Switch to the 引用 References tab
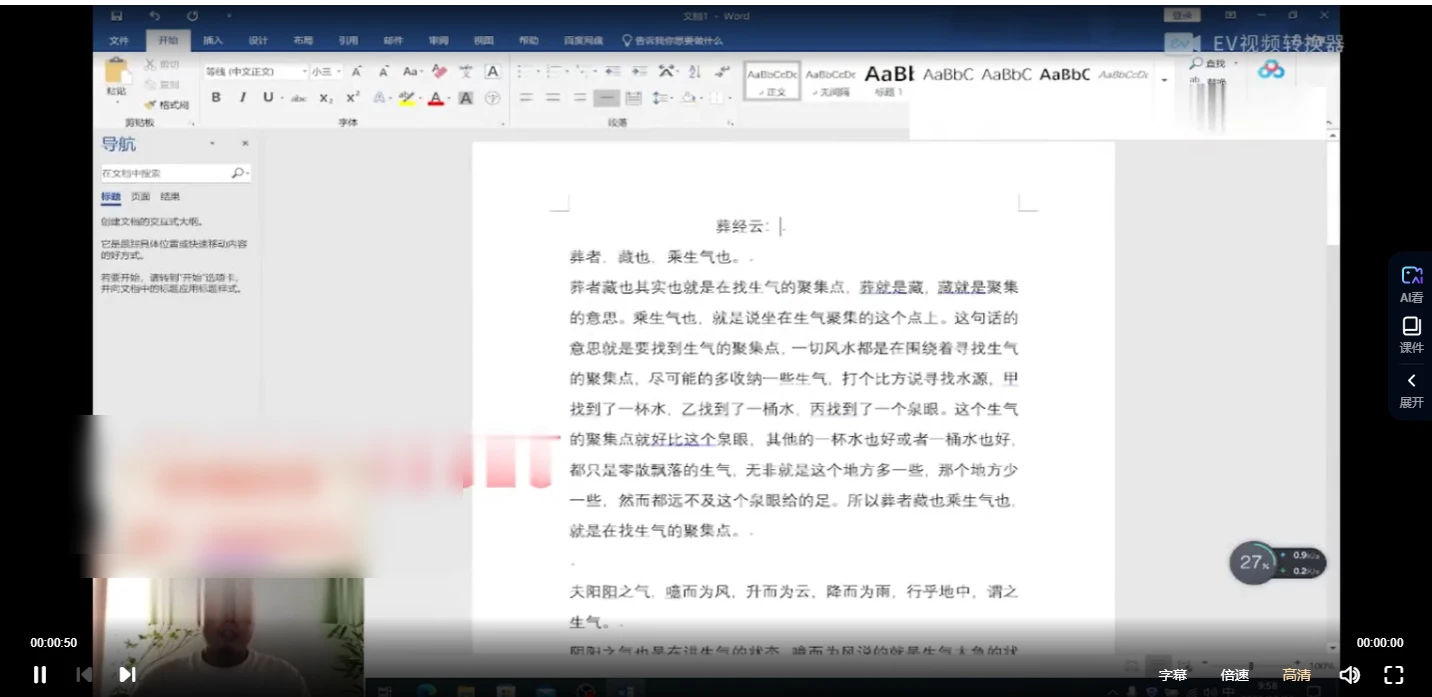This screenshot has width=1432, height=697. coord(348,41)
